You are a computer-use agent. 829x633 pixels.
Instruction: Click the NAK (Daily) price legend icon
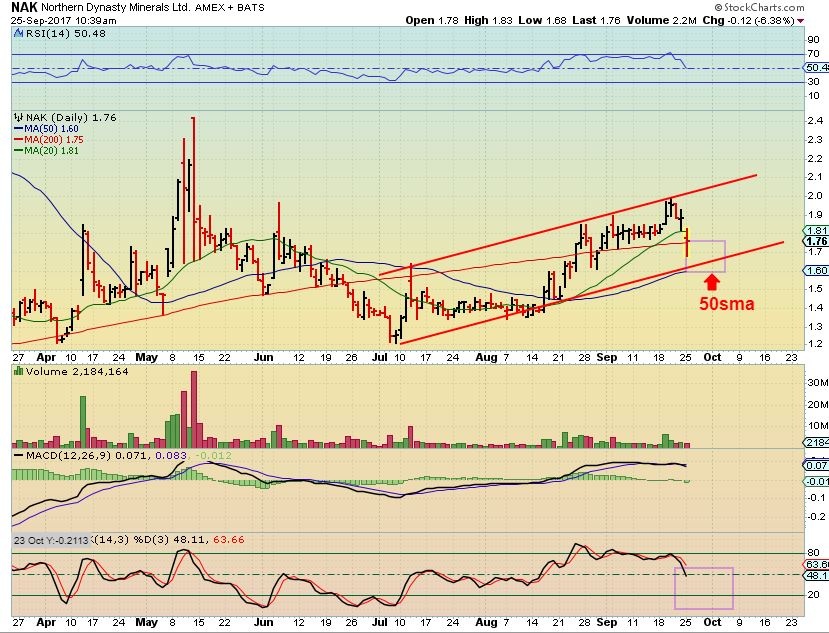click(16, 117)
